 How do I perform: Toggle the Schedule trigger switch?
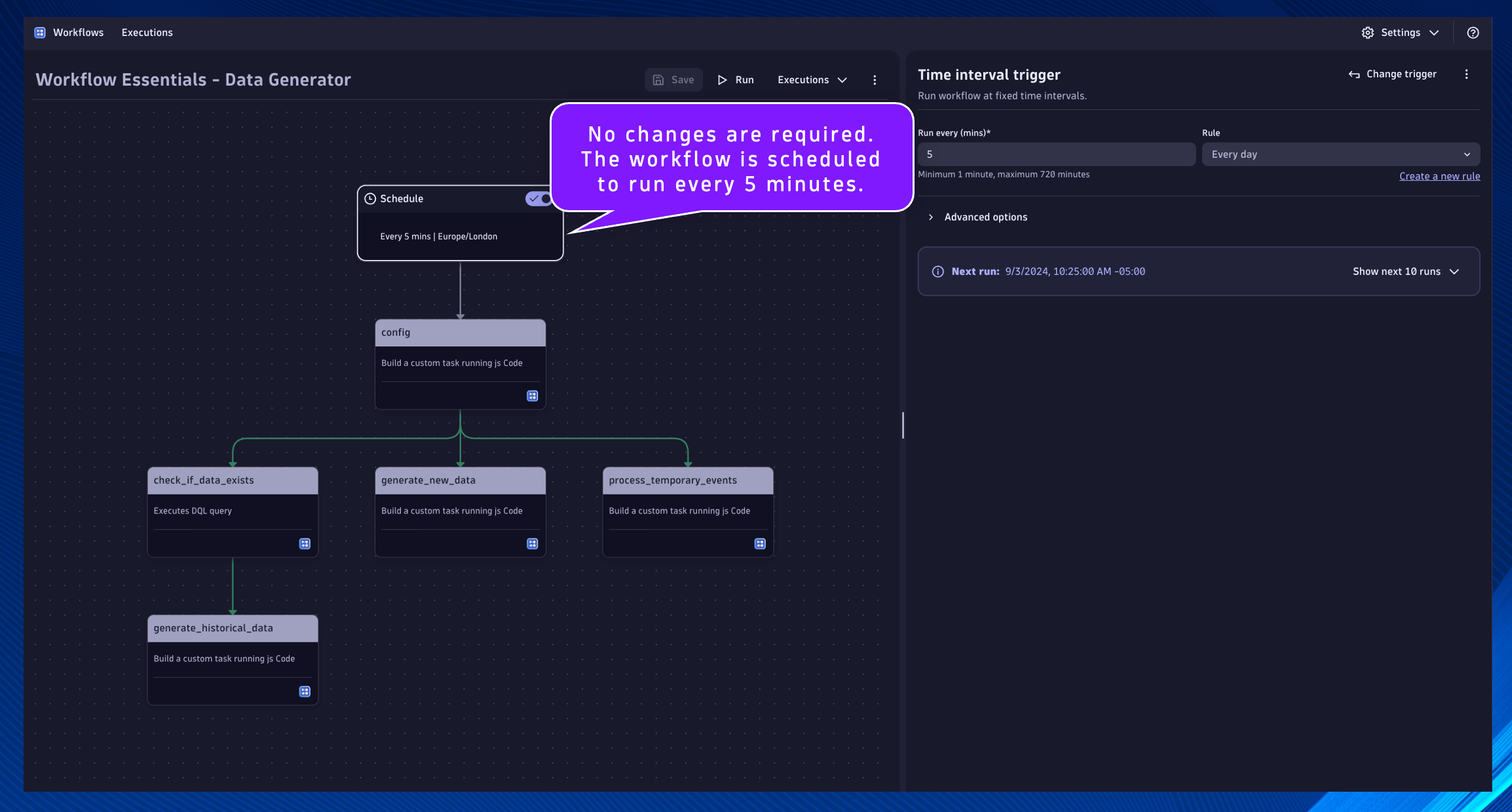click(540, 198)
